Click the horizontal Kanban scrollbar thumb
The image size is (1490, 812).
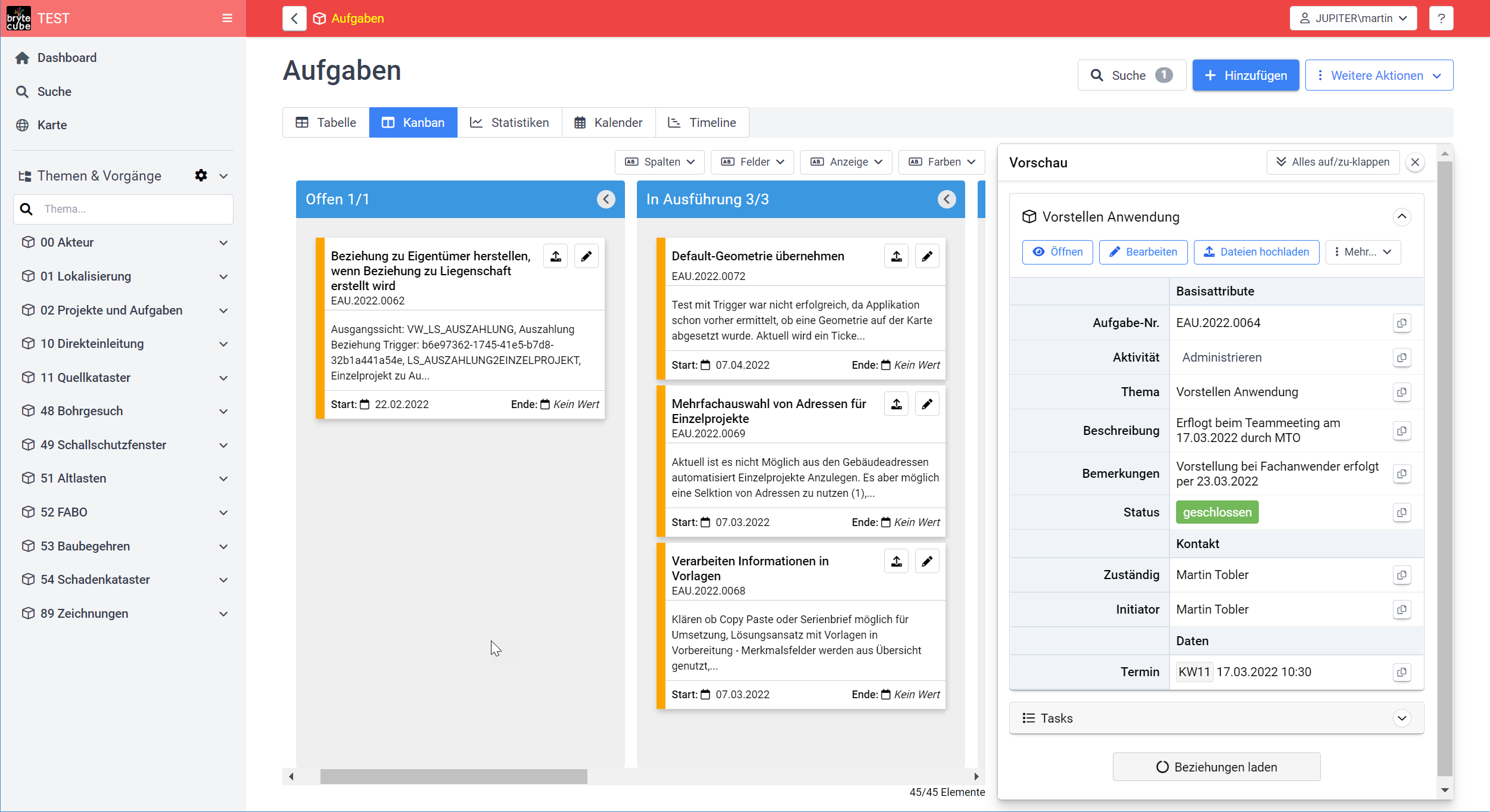[x=453, y=776]
